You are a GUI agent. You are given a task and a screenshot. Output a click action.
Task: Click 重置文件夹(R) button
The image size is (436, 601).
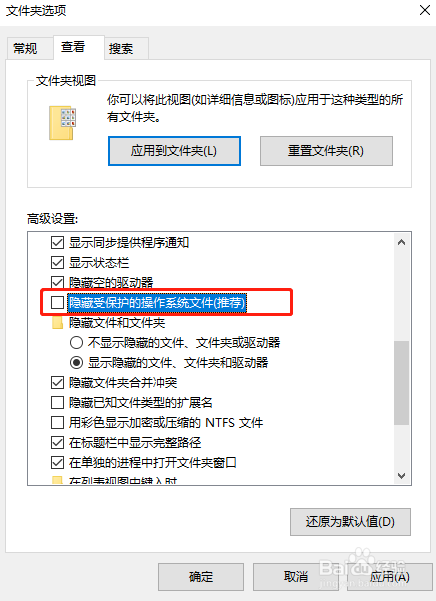click(326, 151)
